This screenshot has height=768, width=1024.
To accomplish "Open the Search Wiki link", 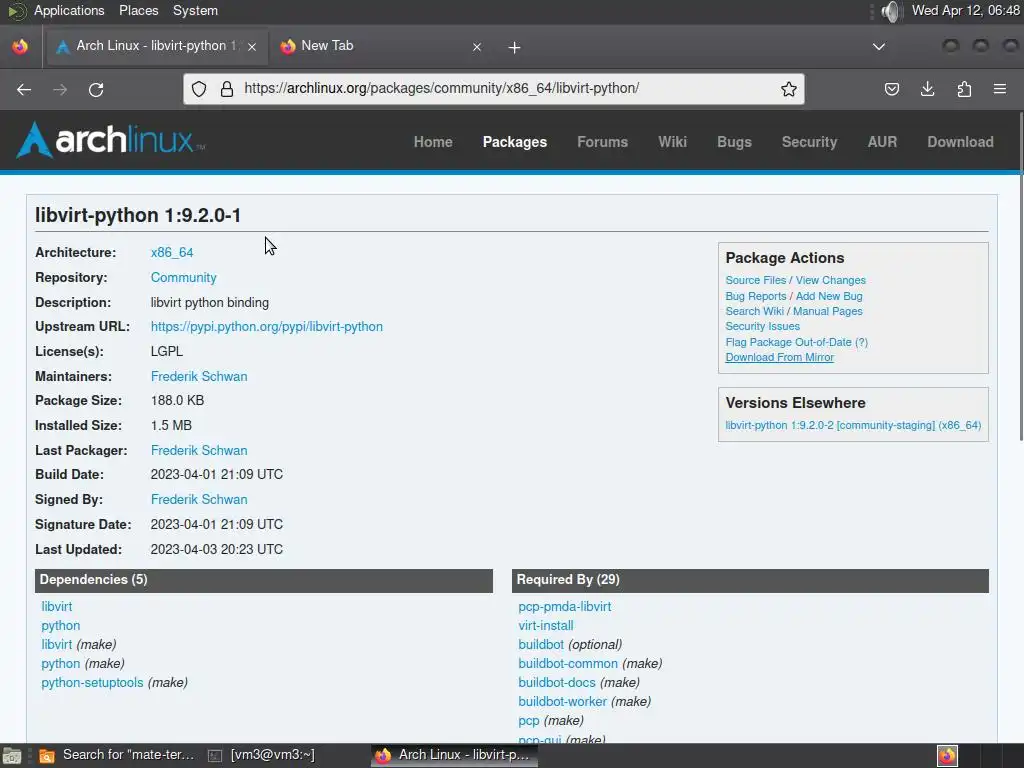I will click(x=754, y=312).
